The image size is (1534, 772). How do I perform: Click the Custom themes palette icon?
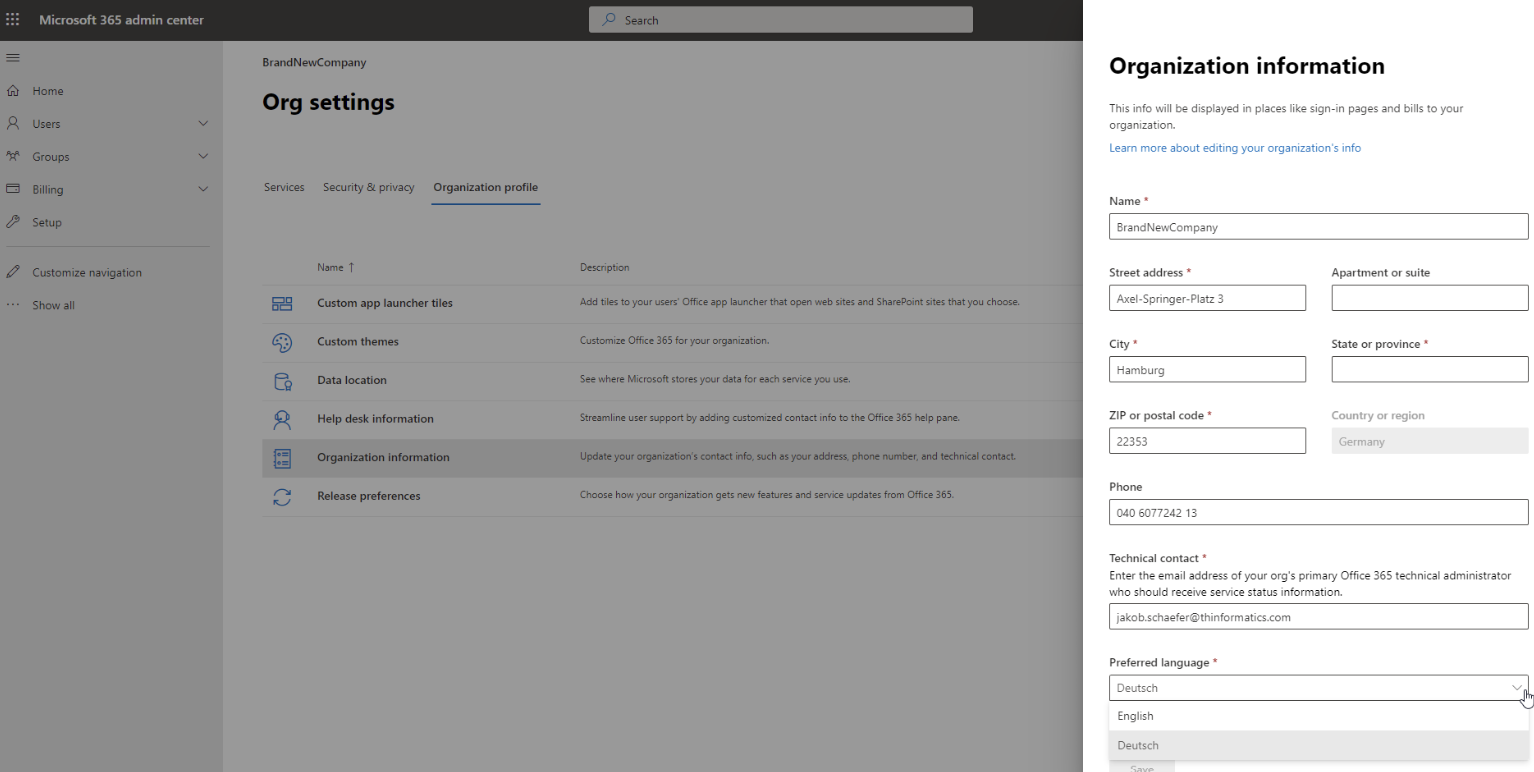point(282,342)
